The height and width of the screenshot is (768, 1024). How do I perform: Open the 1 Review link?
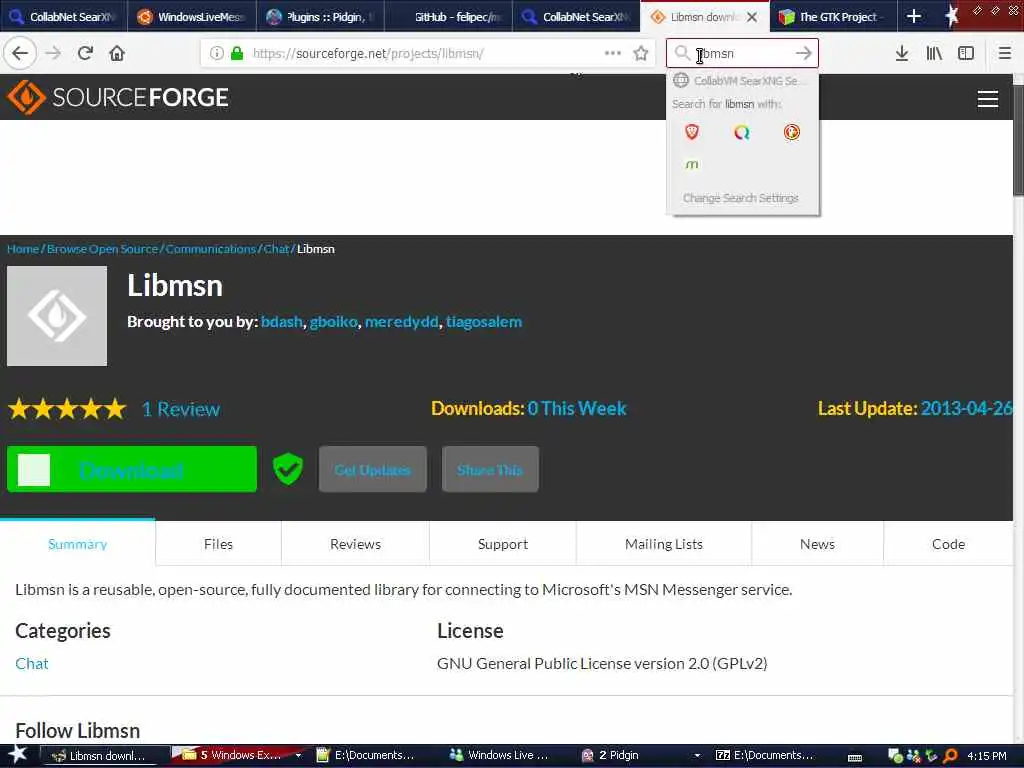pos(181,409)
